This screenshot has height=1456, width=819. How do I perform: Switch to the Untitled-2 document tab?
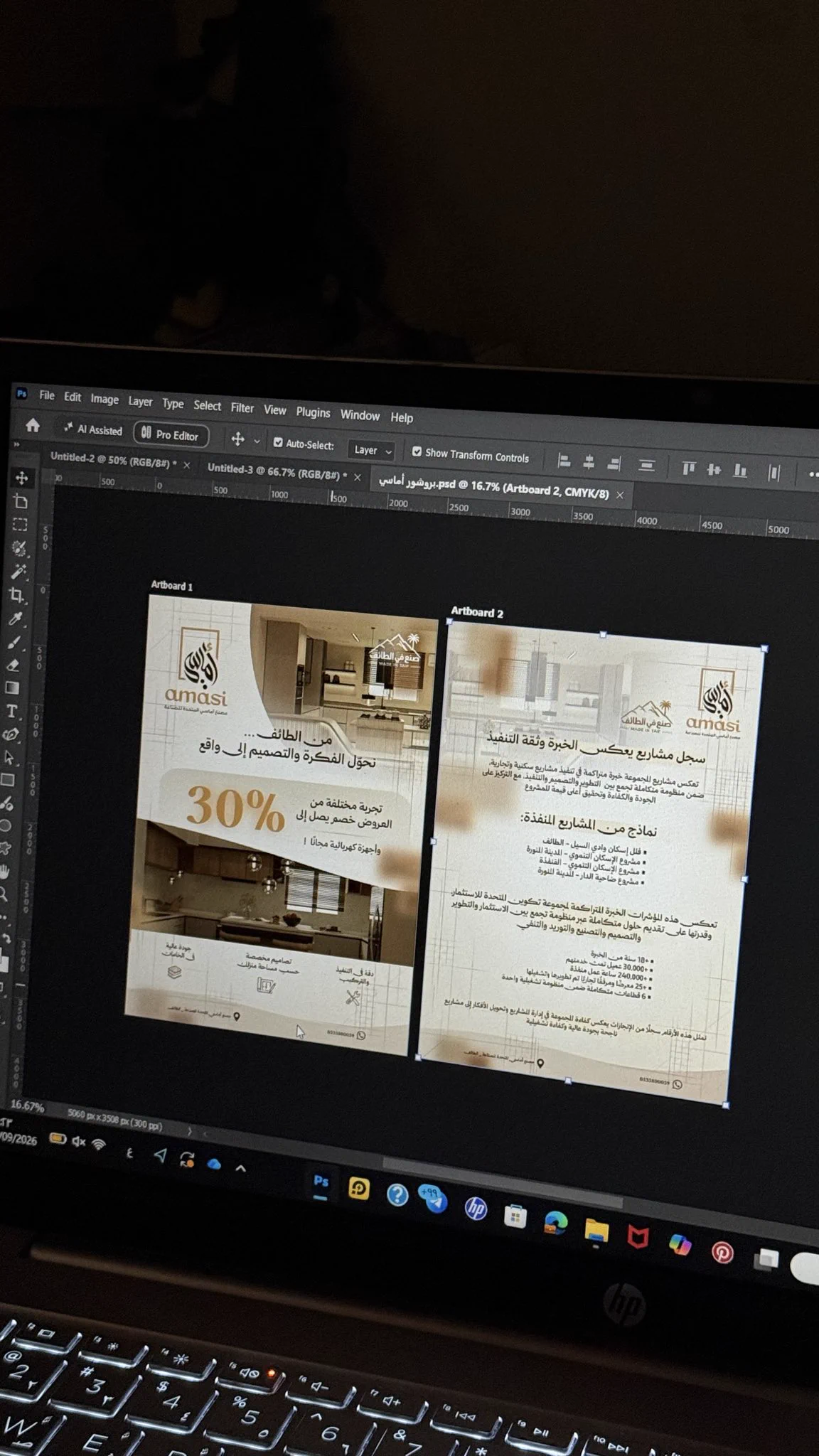click(x=114, y=460)
